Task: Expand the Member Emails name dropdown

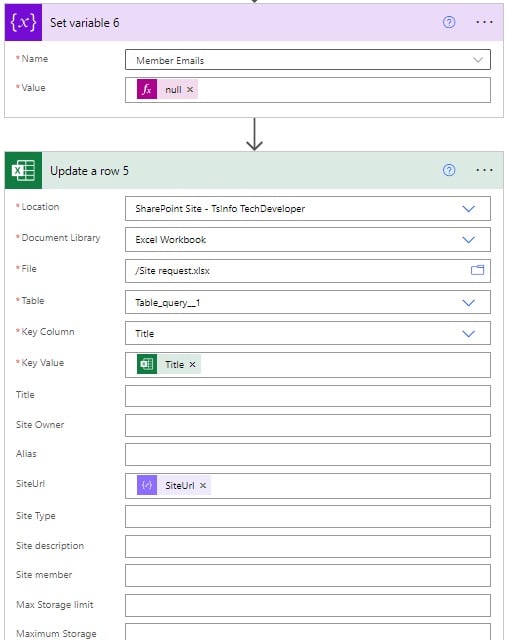Action: point(478,60)
